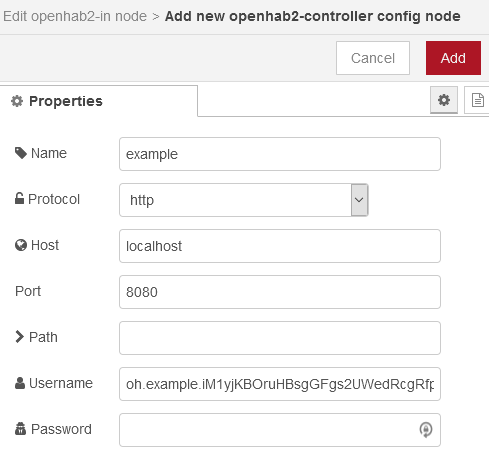Click the node settings gear icon button
The image size is (489, 457).
click(444, 100)
